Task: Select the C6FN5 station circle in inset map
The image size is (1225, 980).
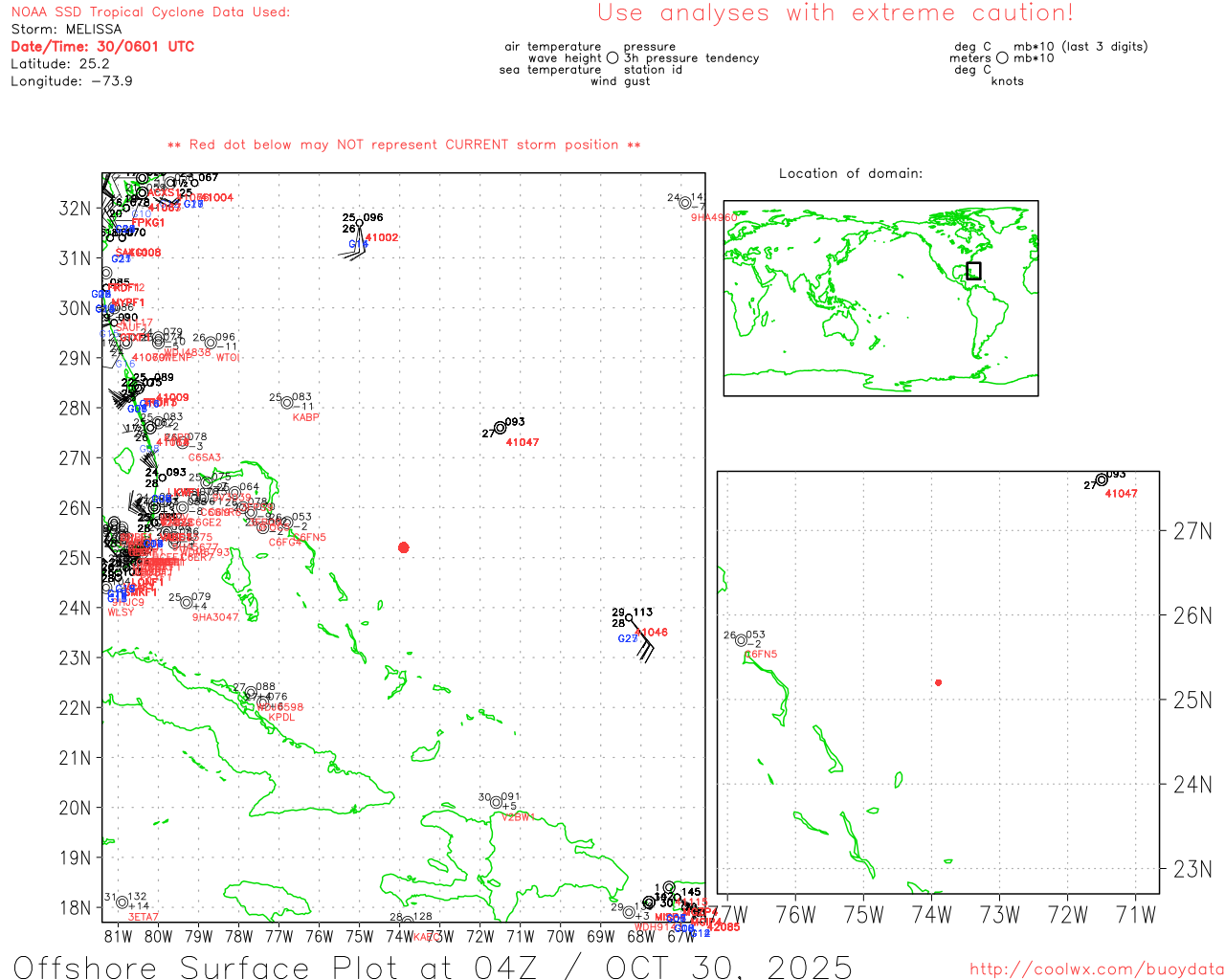Action: [741, 640]
